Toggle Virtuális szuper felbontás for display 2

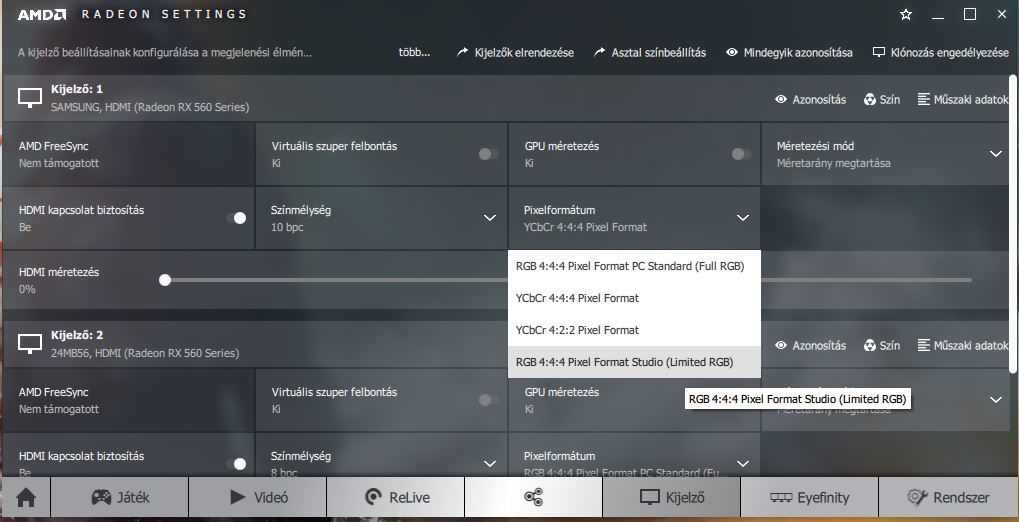coord(489,400)
